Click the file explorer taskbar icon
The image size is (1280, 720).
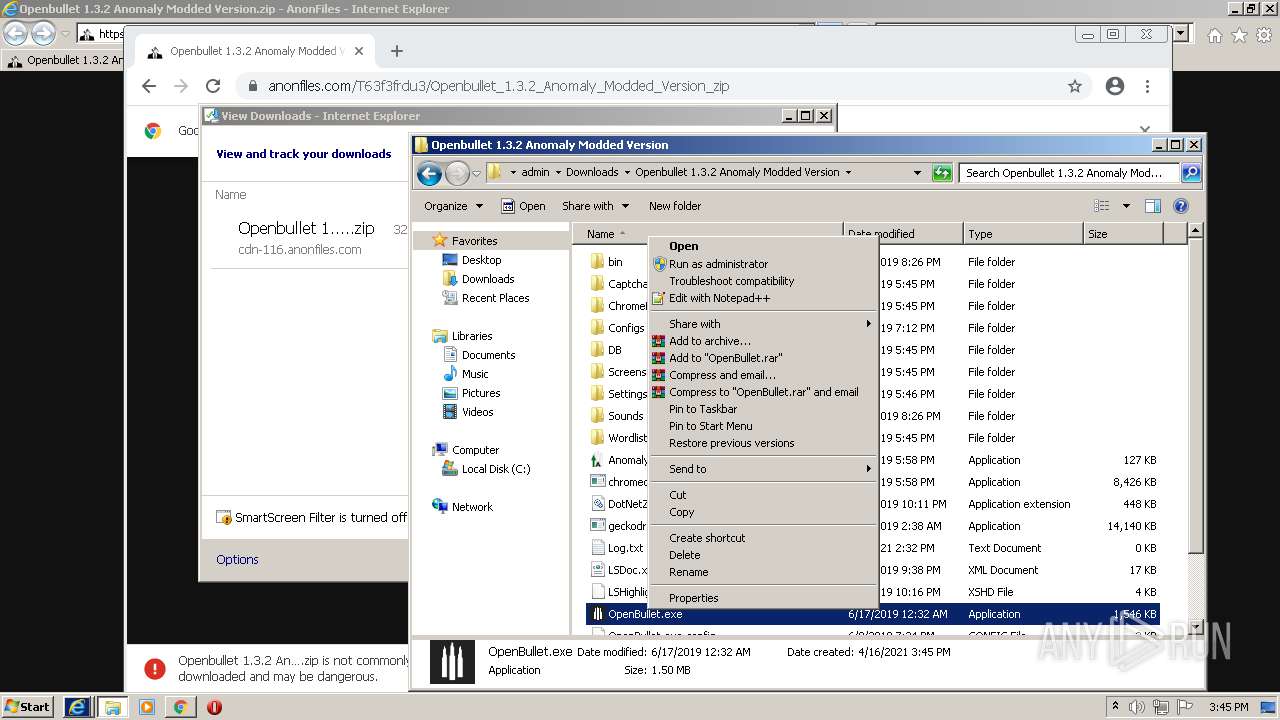(x=112, y=707)
